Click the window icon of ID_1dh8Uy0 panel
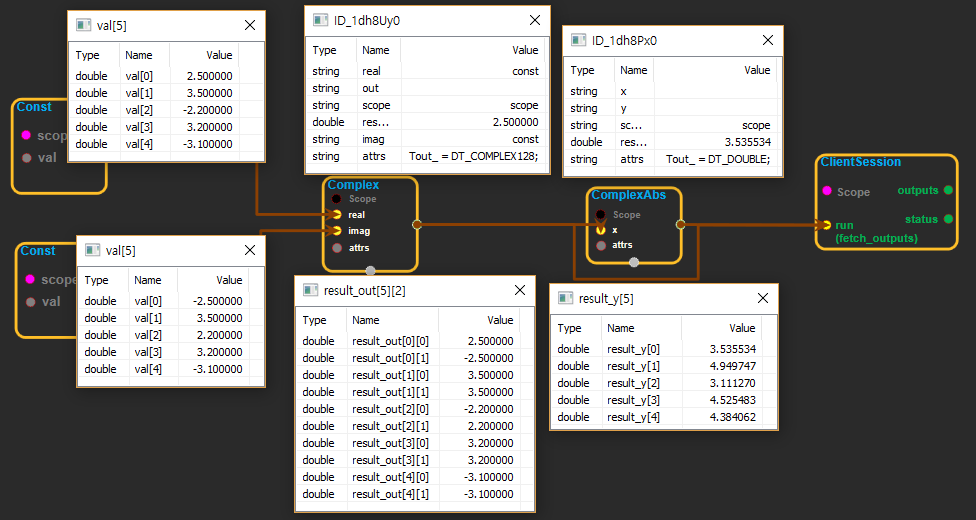This screenshot has height=520, width=976. click(x=320, y=20)
